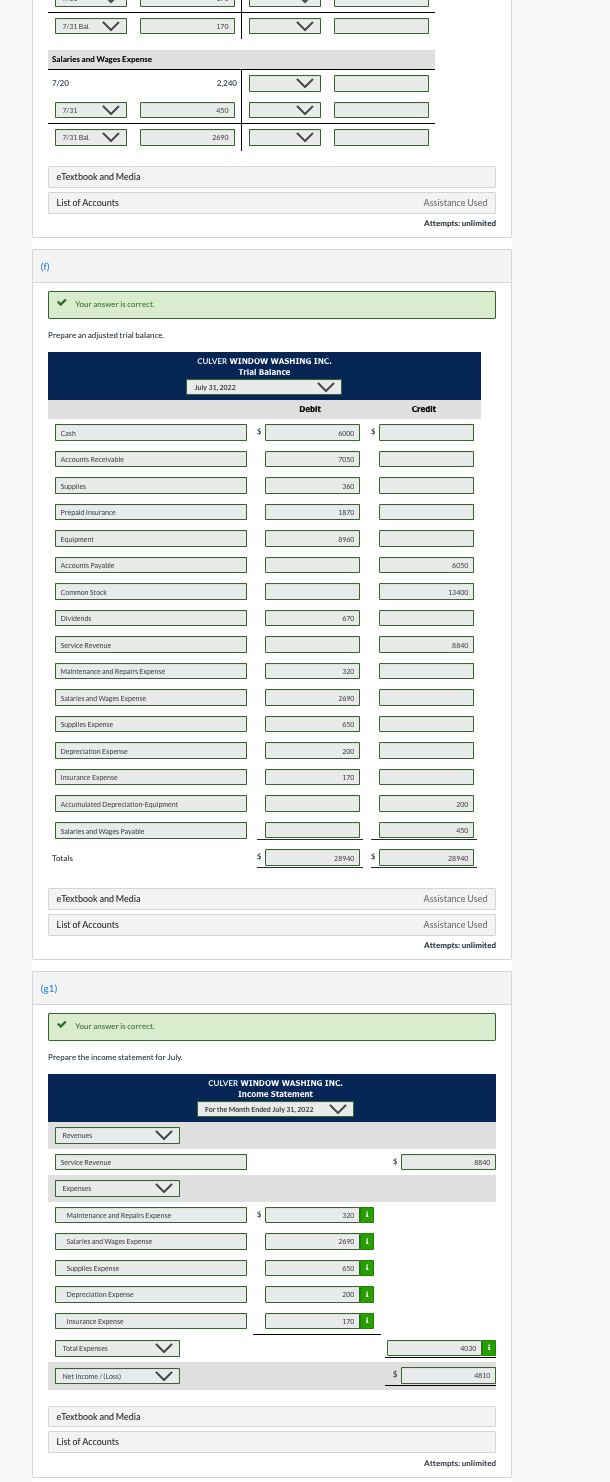The image size is (610, 1482).
Task: Click the info icon beside Maintenance and Repairs Expense amount
Action: (x=367, y=1215)
